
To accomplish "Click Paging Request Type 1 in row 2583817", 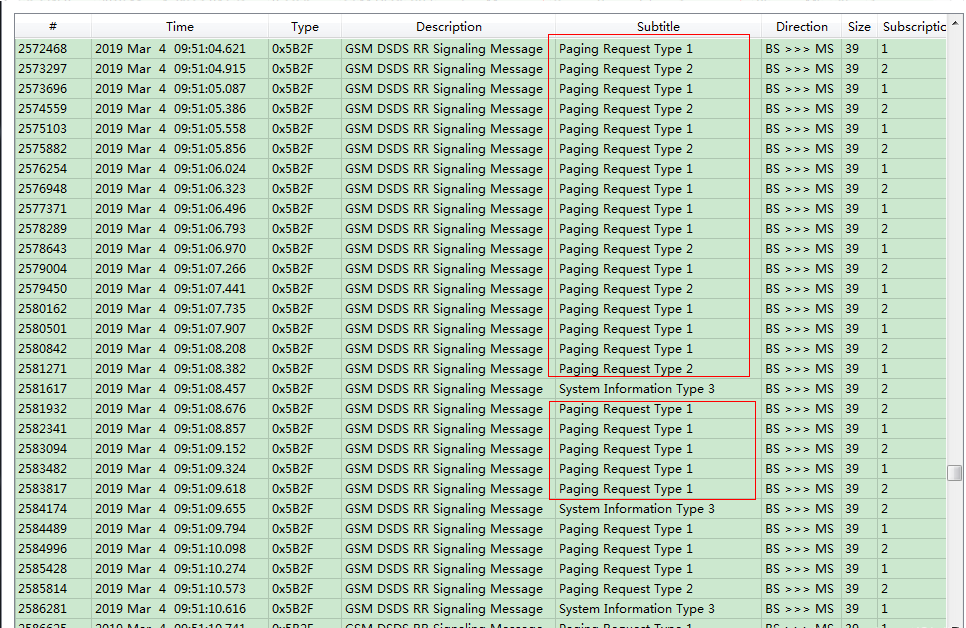I will pyautogui.click(x=625, y=489).
